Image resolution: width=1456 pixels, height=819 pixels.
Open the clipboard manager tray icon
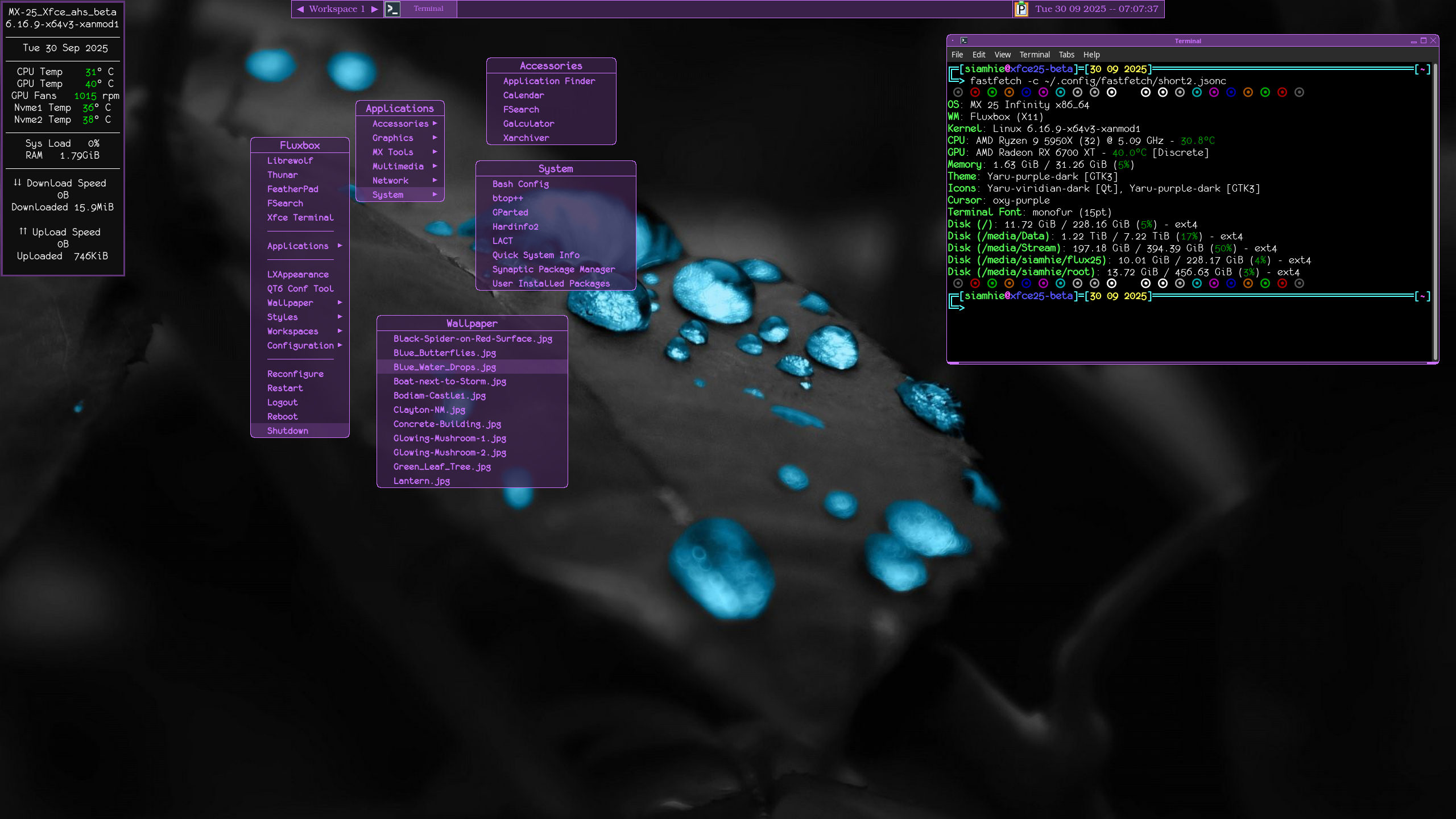pos(1021,9)
